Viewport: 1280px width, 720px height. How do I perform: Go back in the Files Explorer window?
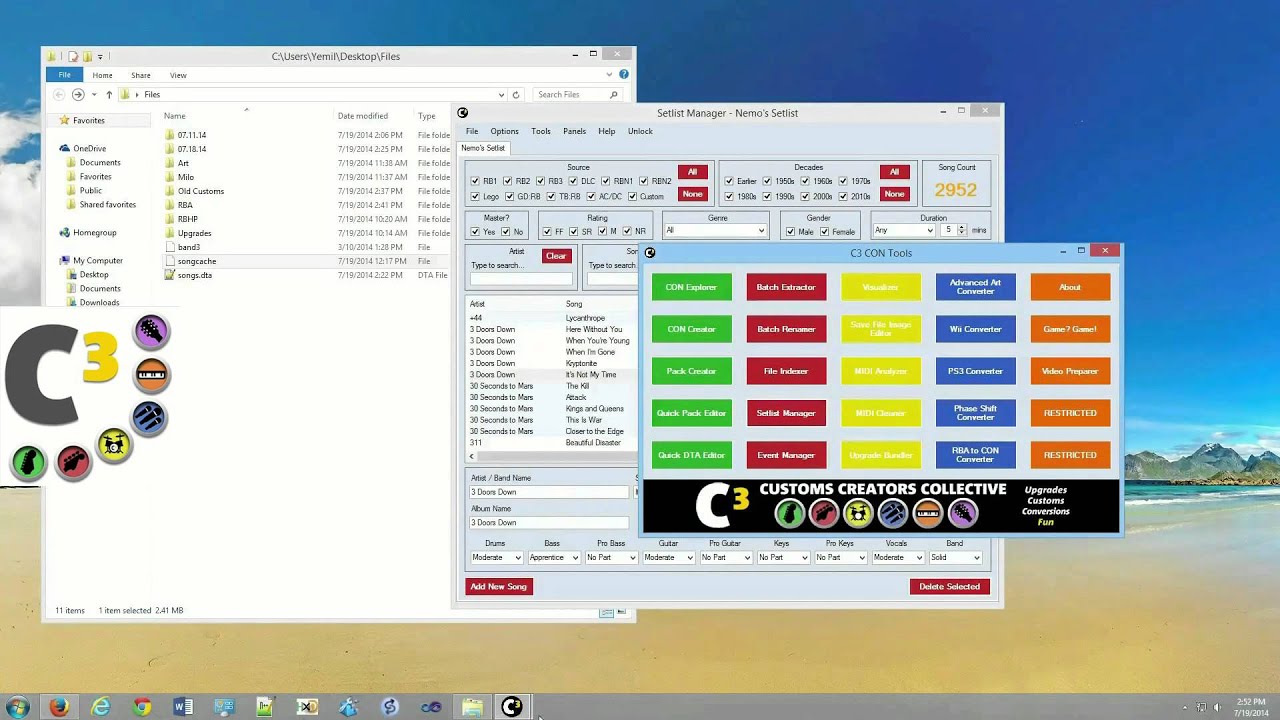[x=59, y=94]
